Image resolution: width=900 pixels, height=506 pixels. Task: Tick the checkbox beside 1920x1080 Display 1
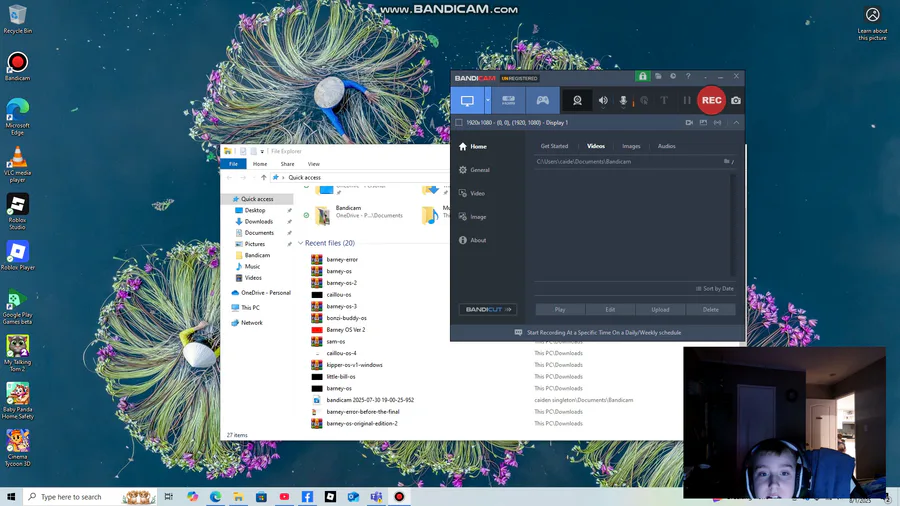459,123
